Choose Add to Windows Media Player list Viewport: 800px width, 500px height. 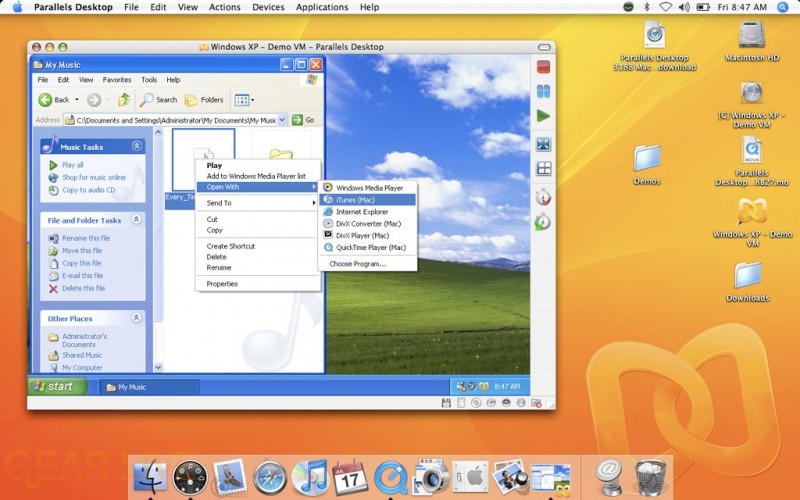258,176
